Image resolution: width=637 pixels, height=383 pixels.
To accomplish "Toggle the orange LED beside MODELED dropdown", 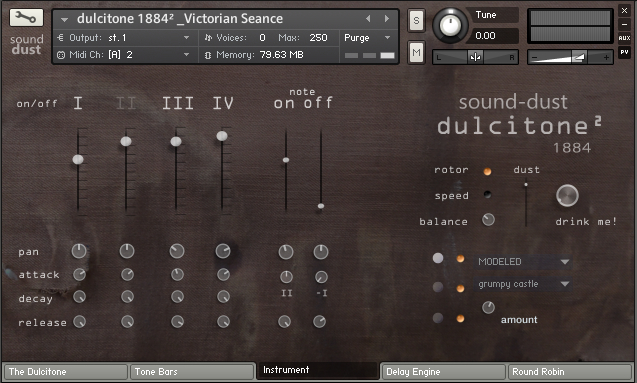I will tap(460, 259).
